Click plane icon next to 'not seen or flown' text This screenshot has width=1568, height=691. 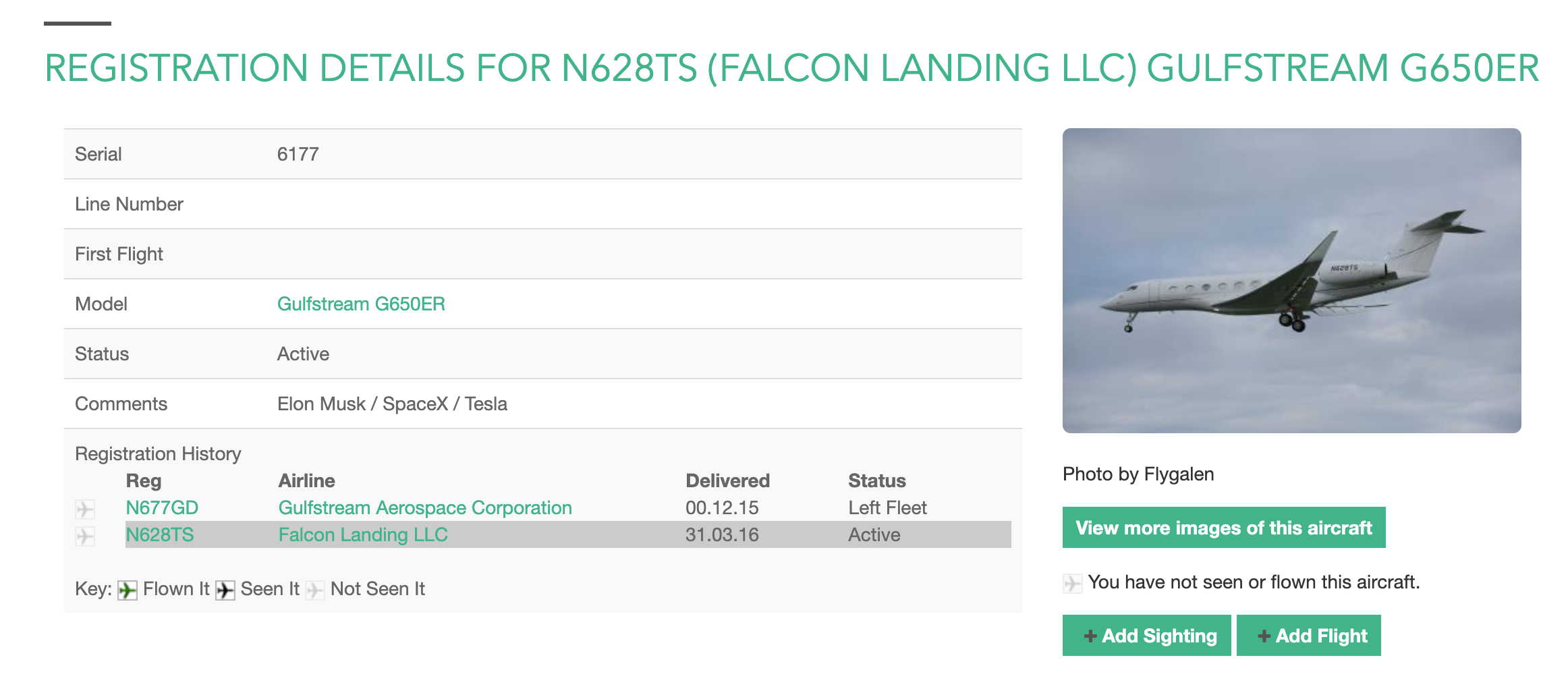(x=1071, y=583)
